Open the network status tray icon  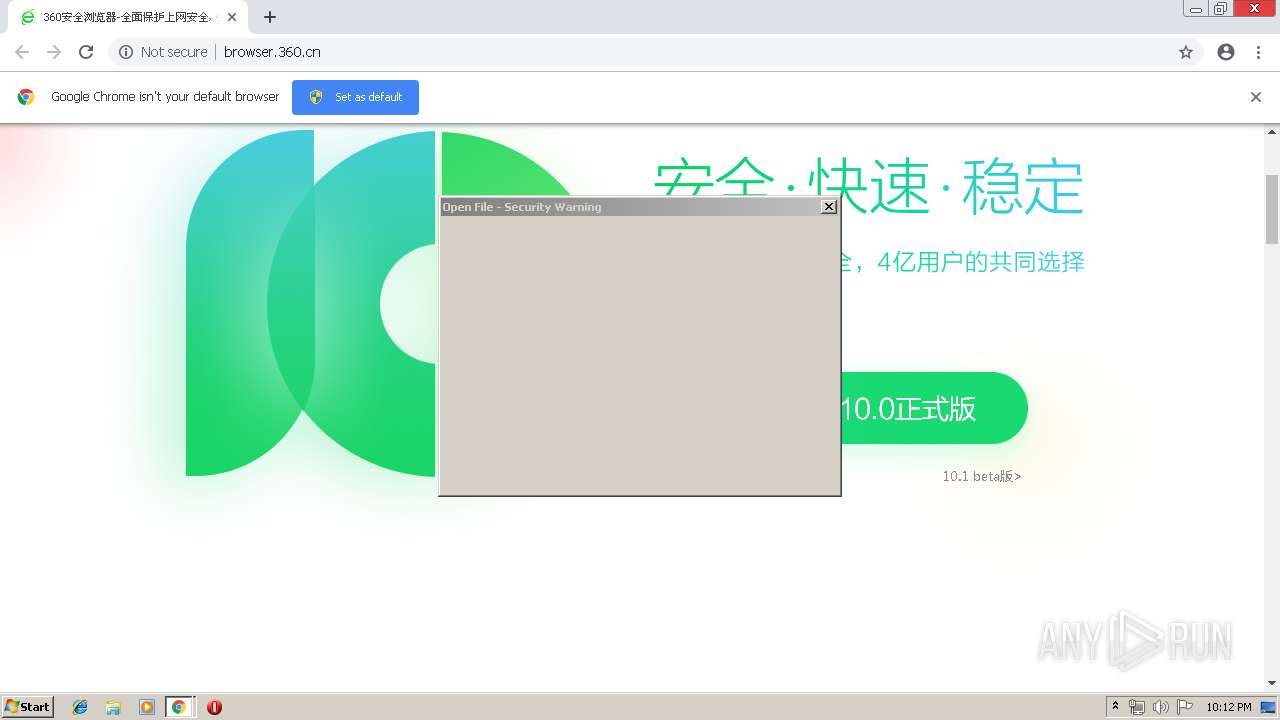1137,707
